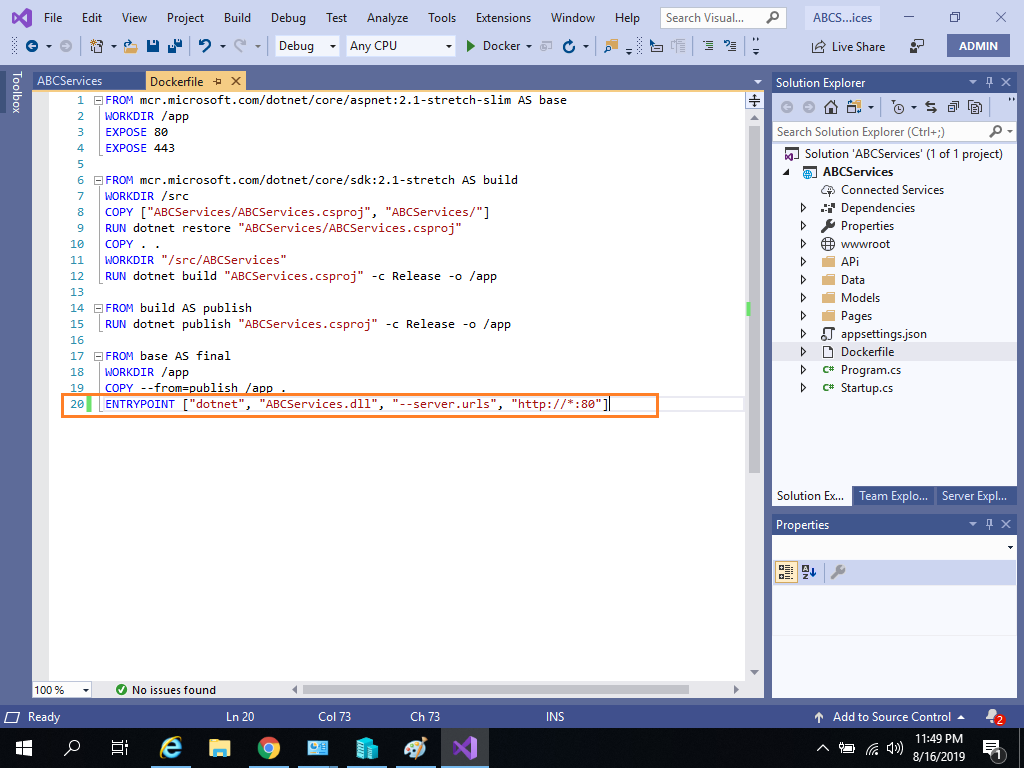
Task: Click the Live Share label
Action: coord(858,46)
